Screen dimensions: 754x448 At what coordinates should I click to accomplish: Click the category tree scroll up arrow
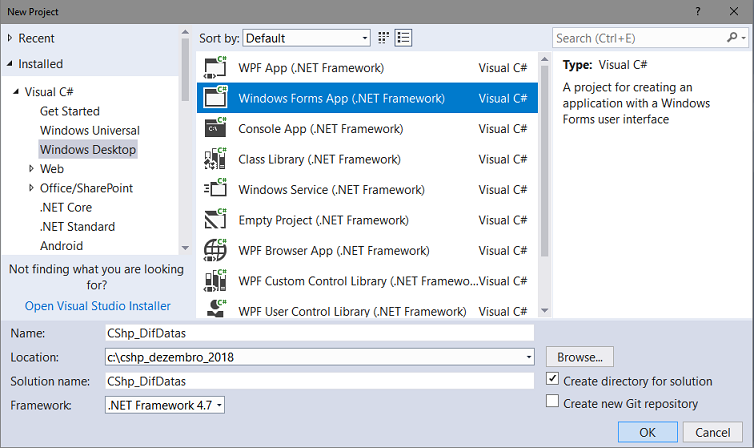185,32
